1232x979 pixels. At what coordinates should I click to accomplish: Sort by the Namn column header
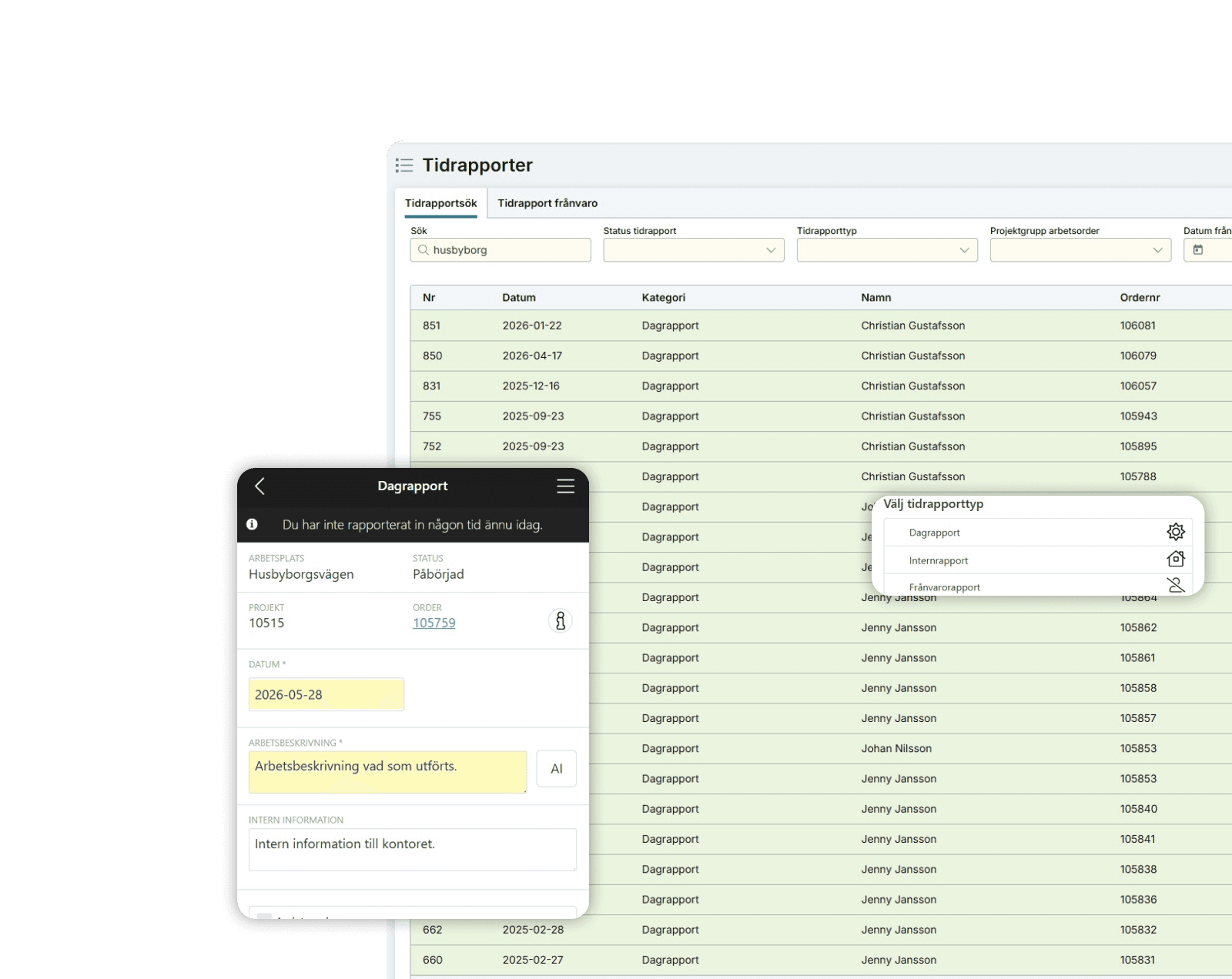[x=876, y=298]
